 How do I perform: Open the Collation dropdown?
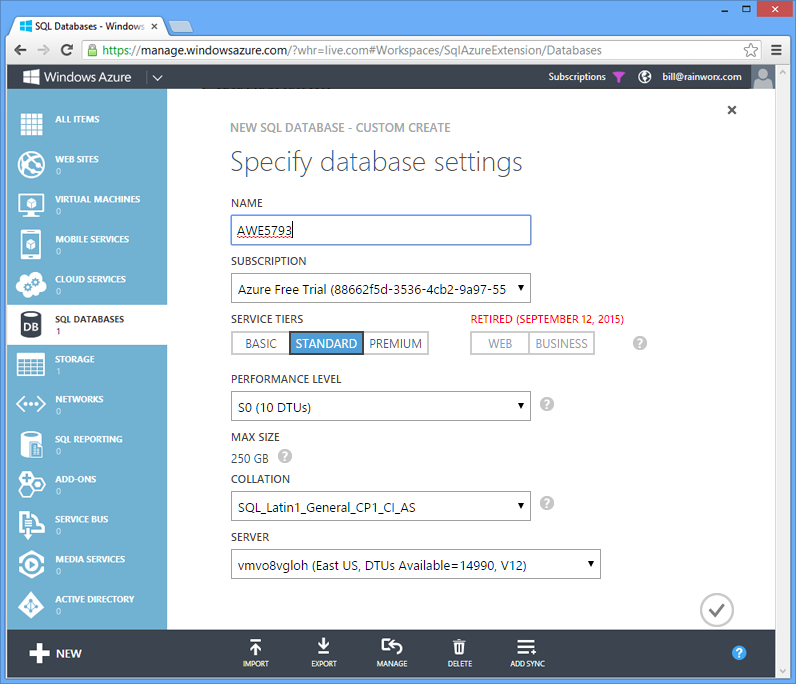[381, 506]
